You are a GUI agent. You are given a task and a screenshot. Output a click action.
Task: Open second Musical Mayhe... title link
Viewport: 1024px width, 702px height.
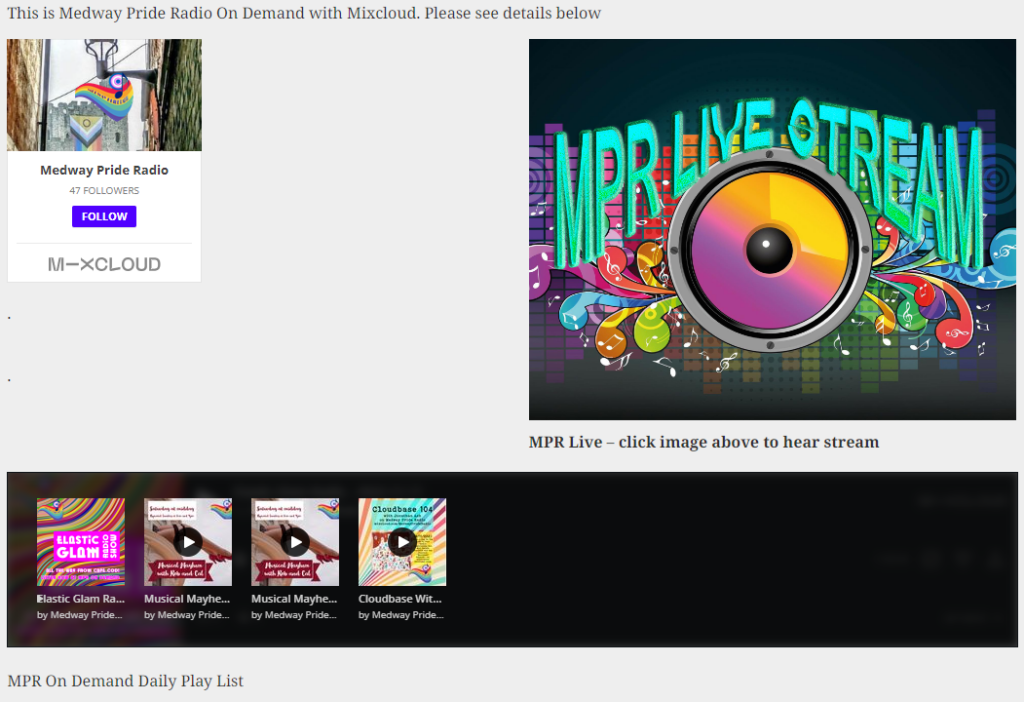295,599
